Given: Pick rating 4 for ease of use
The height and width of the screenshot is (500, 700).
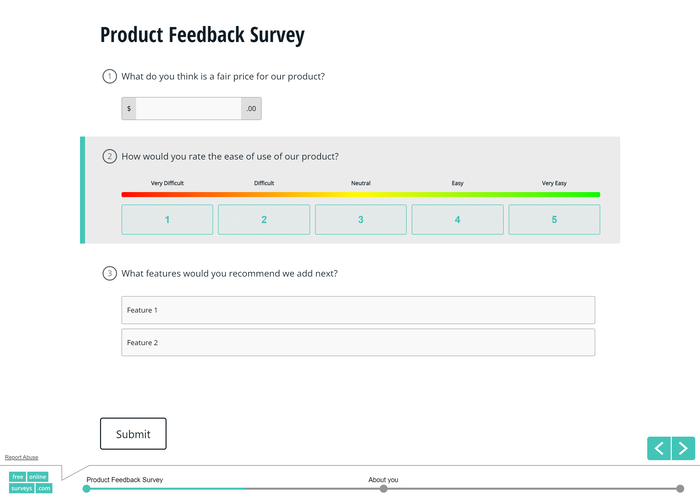Looking at the screenshot, I should coord(457,219).
